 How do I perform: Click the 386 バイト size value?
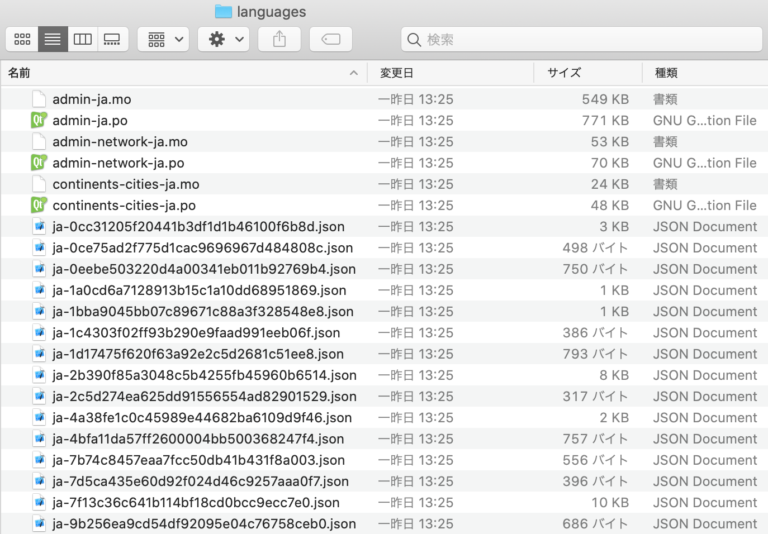595,333
